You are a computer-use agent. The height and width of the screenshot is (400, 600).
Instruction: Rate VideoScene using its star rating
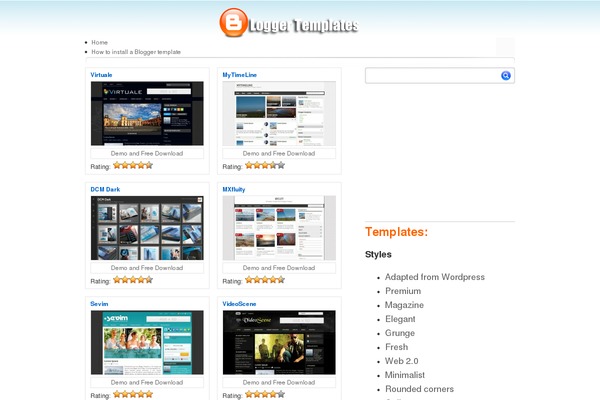(x=265, y=394)
